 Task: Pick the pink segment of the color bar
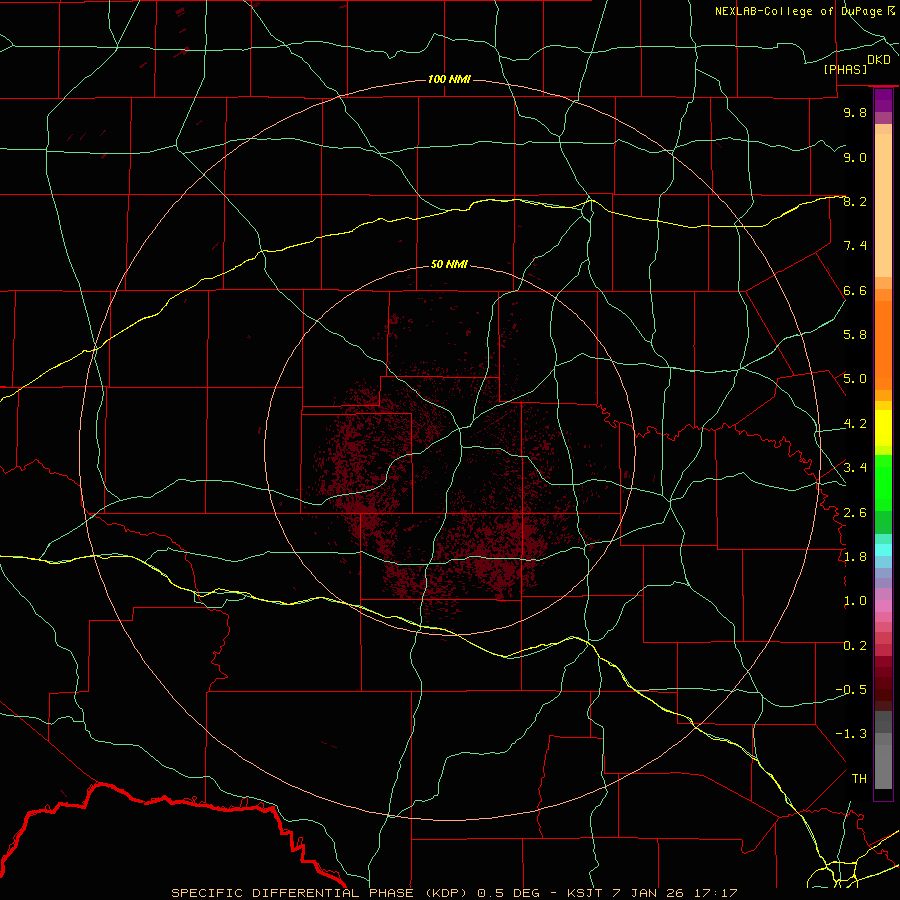pyautogui.click(x=883, y=606)
